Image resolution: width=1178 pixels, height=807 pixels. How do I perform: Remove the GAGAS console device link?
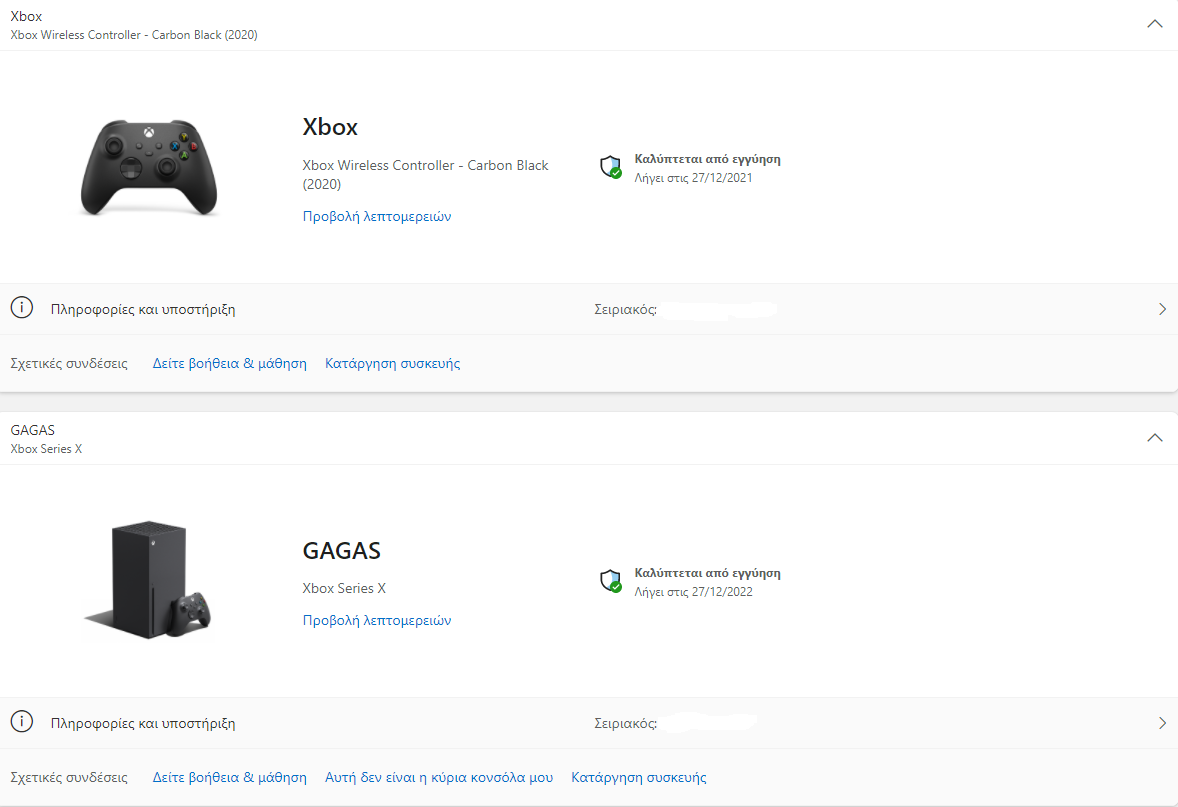(x=639, y=778)
